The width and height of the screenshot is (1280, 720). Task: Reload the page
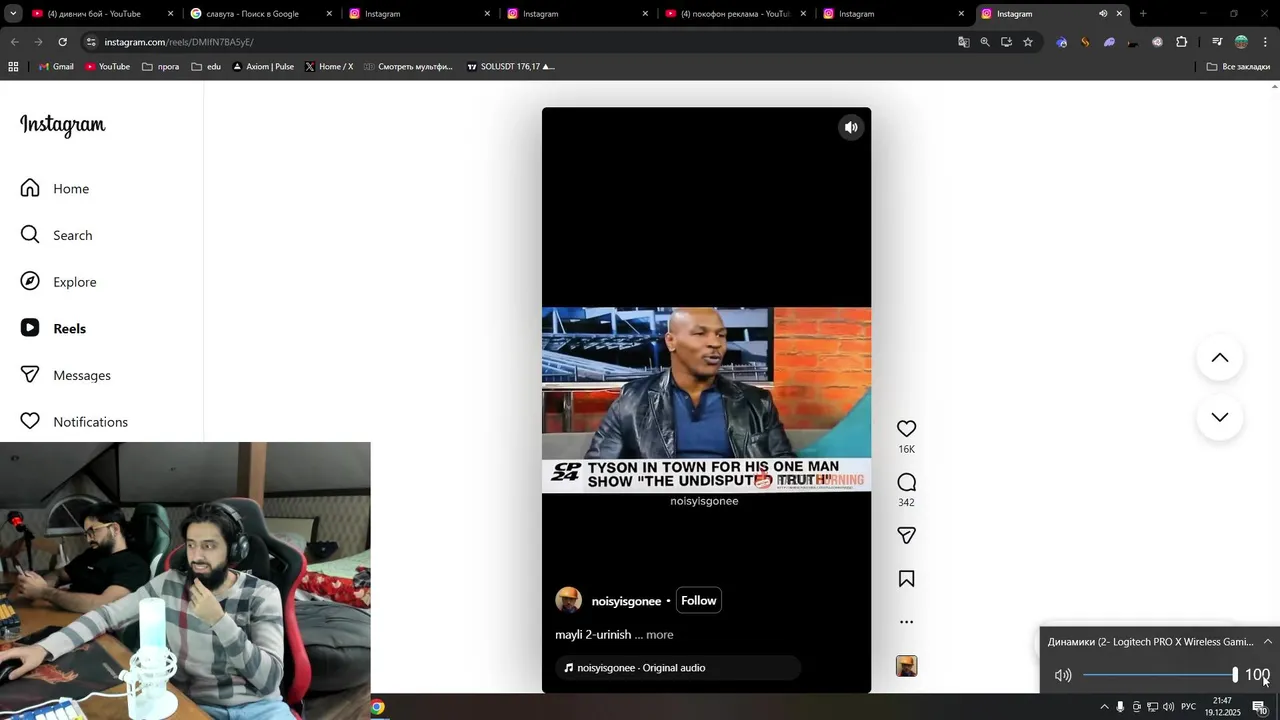click(x=62, y=42)
